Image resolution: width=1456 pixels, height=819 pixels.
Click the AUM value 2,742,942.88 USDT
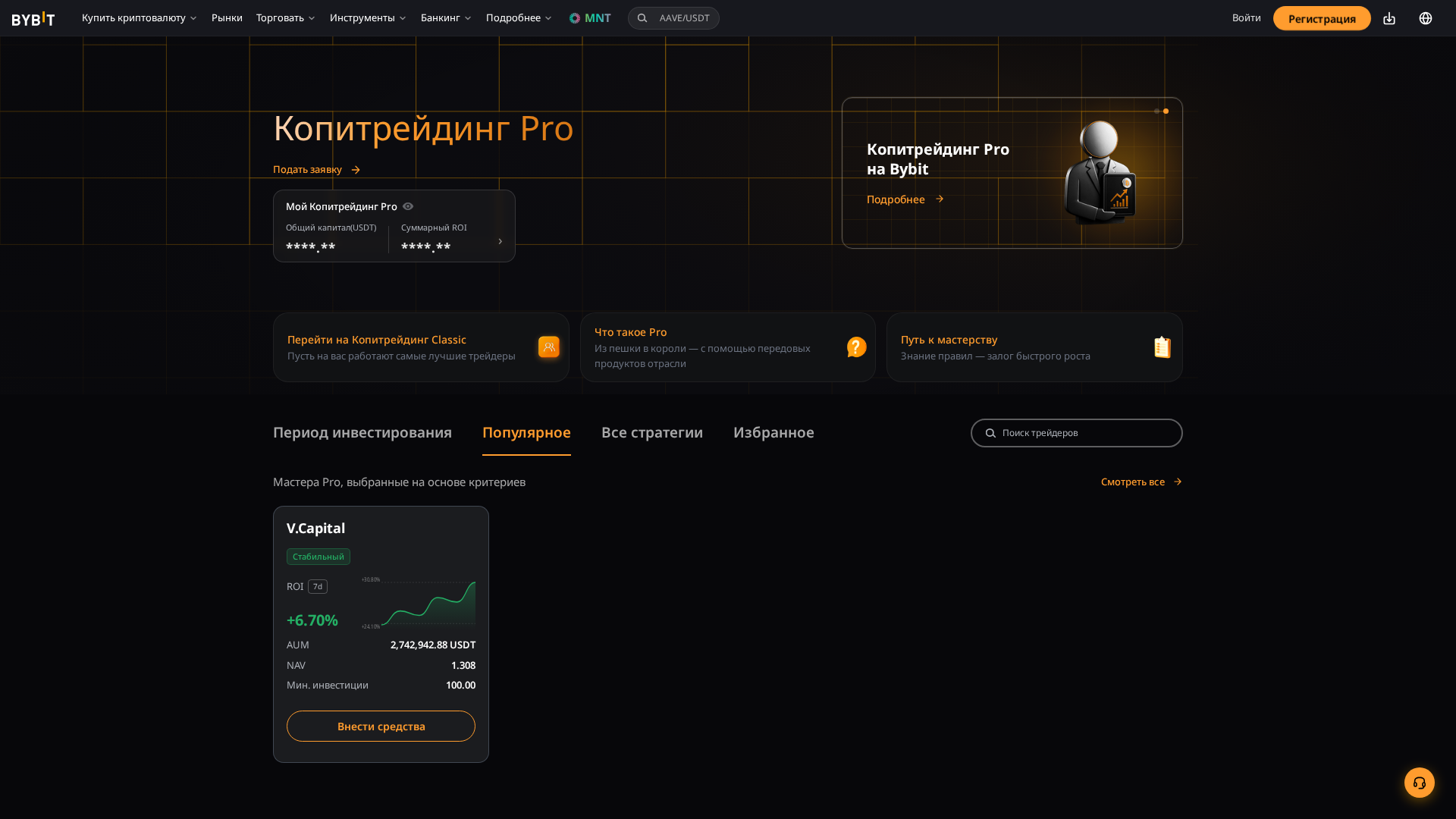coord(433,645)
